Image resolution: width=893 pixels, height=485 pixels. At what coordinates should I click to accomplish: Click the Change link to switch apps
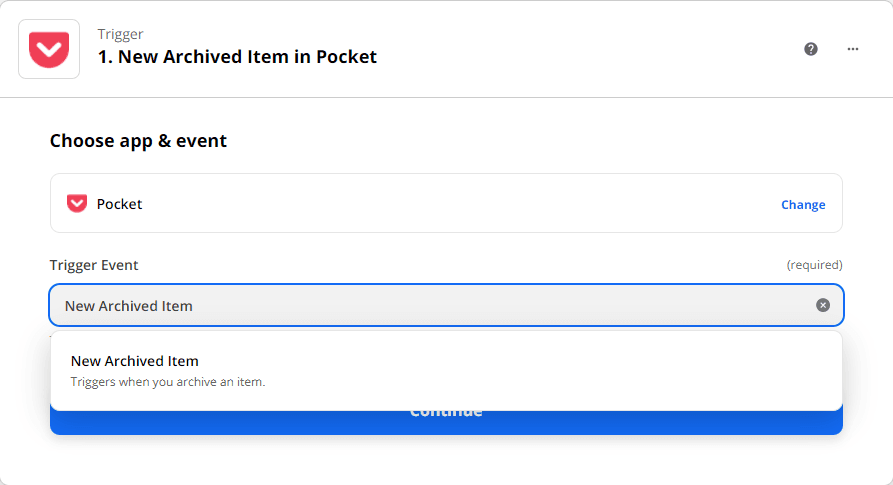point(803,204)
